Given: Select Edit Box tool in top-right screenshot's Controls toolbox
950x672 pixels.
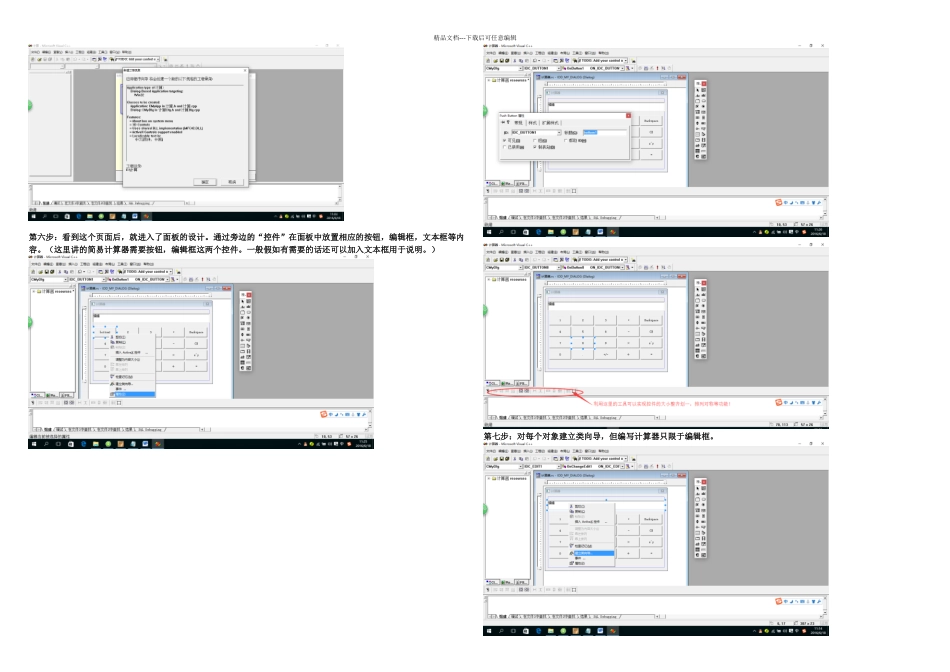Looking at the screenshot, I should [703, 96].
